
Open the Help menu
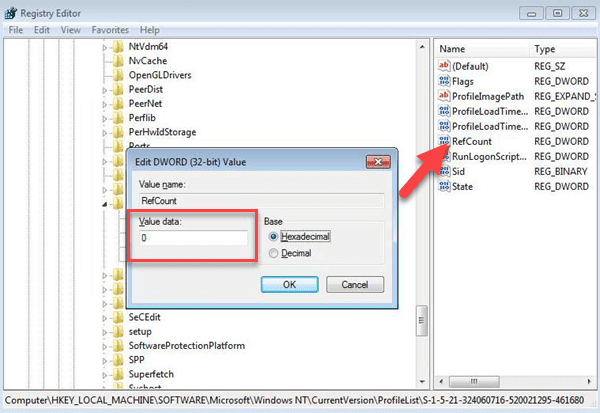click(x=149, y=30)
